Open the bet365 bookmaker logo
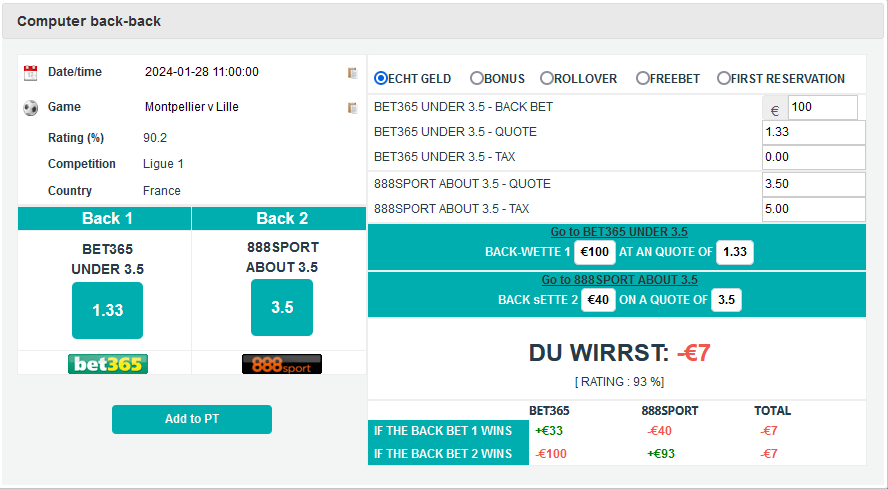This screenshot has width=888, height=489. pos(108,364)
